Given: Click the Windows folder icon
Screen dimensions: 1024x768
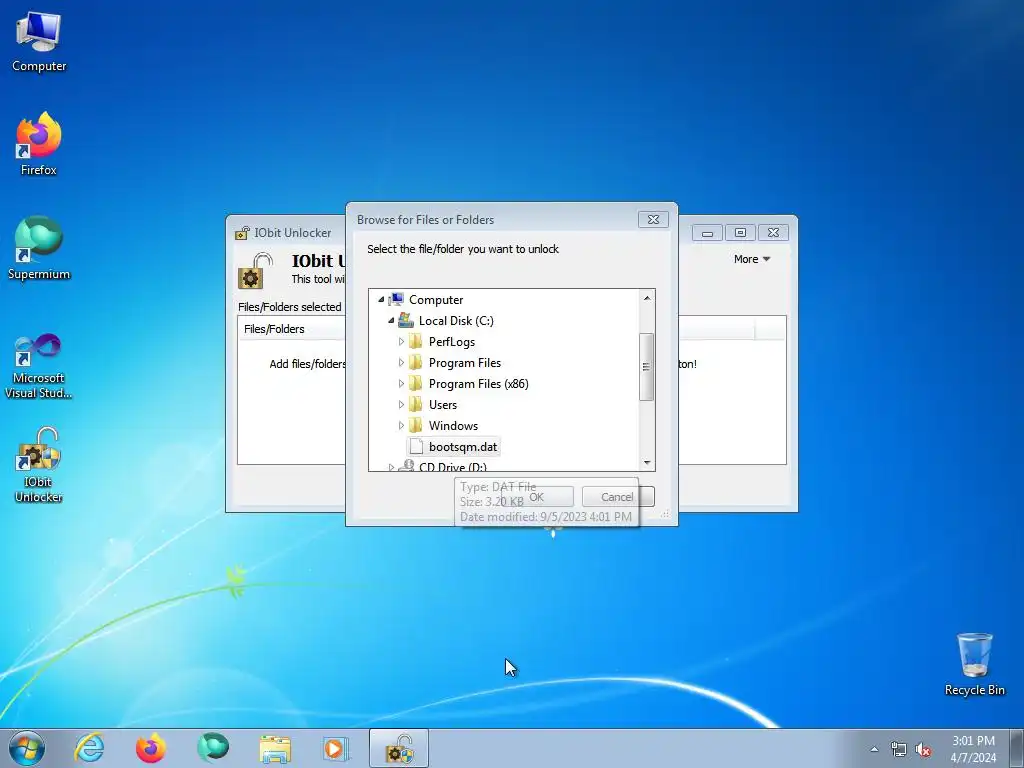Looking at the screenshot, I should point(415,426).
